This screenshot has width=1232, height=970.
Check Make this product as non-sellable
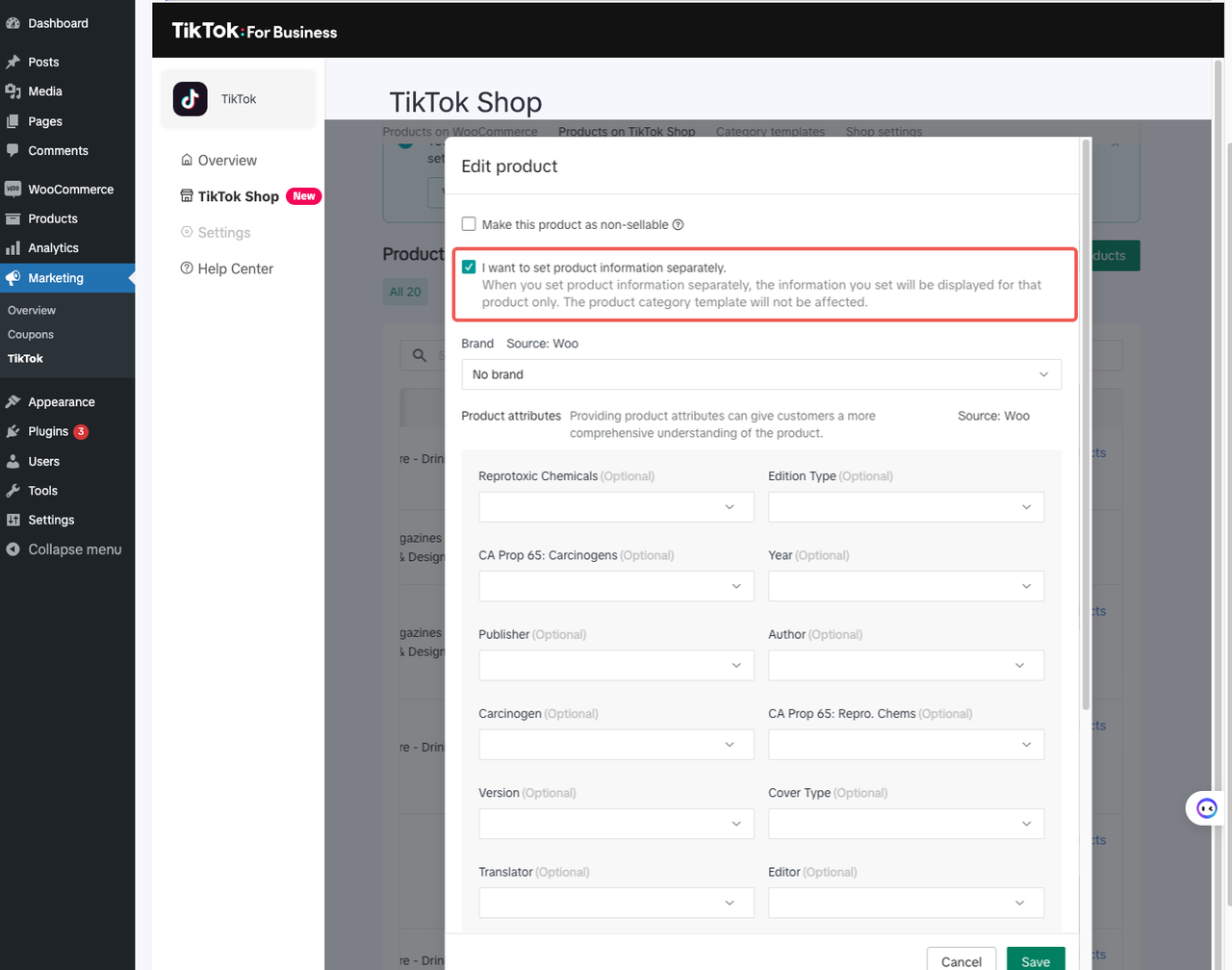coord(469,224)
